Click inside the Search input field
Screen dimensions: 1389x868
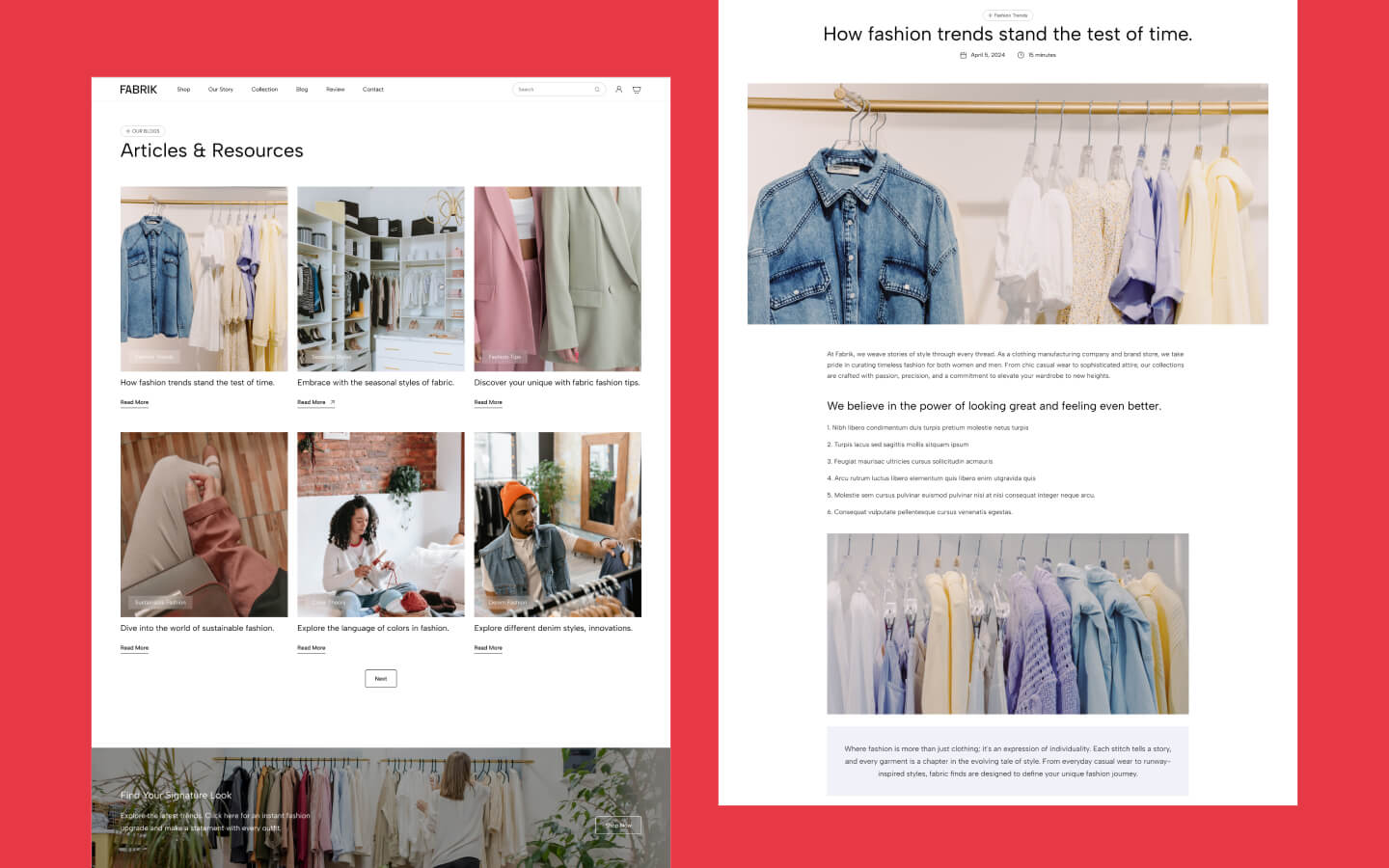[555, 89]
